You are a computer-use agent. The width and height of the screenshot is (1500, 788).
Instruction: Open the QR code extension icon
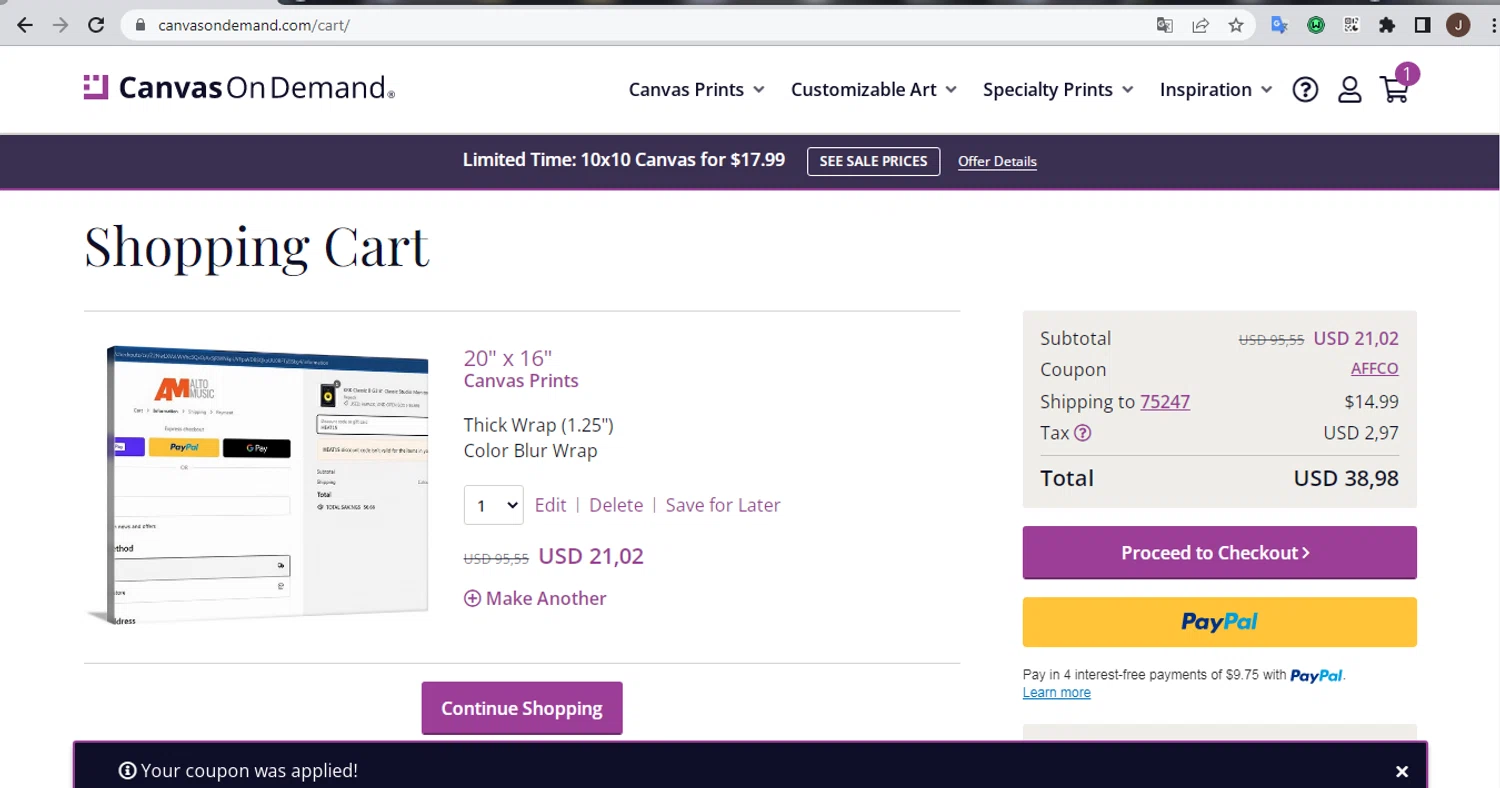[1351, 25]
